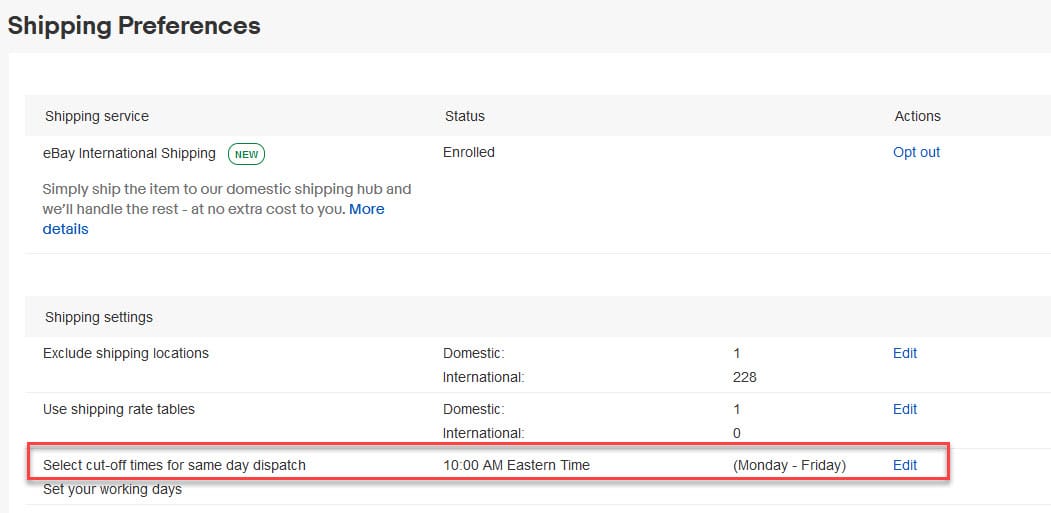The height and width of the screenshot is (513, 1051).
Task: Click the Set your working days label
Action: pyautogui.click(x=112, y=490)
